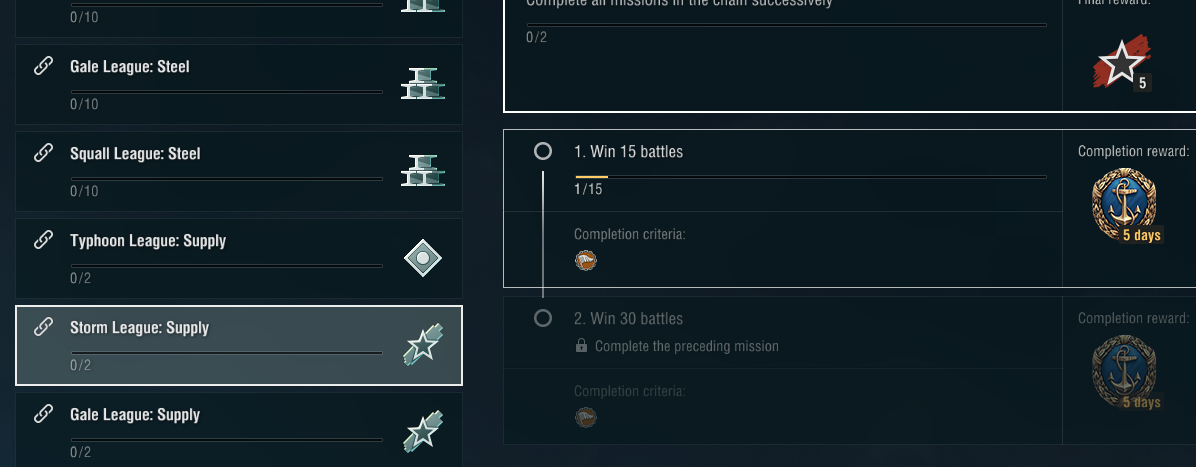Select the Win 15 battles step circle
Screen dimensions: 1196x467
pos(543,152)
